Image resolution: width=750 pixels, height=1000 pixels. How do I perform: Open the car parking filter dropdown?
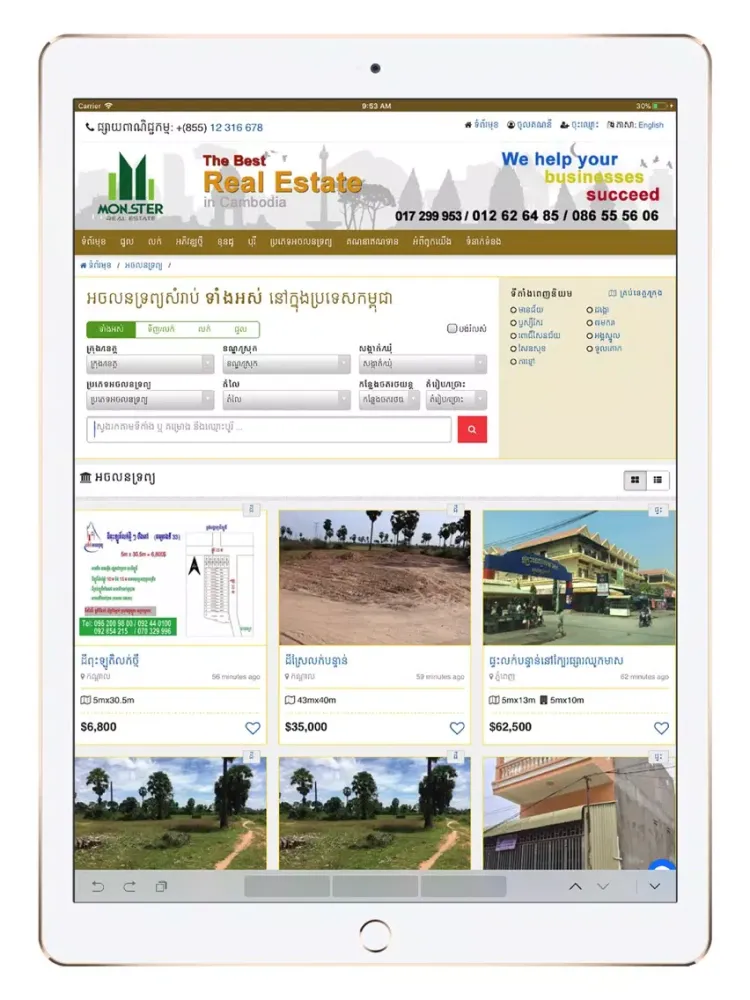tap(389, 399)
